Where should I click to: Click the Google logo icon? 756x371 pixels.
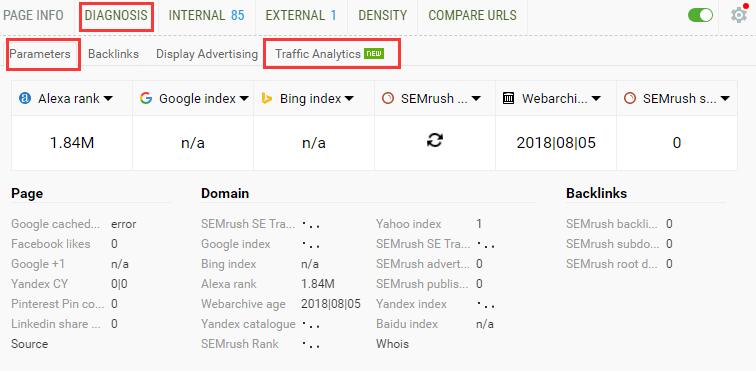(x=146, y=98)
